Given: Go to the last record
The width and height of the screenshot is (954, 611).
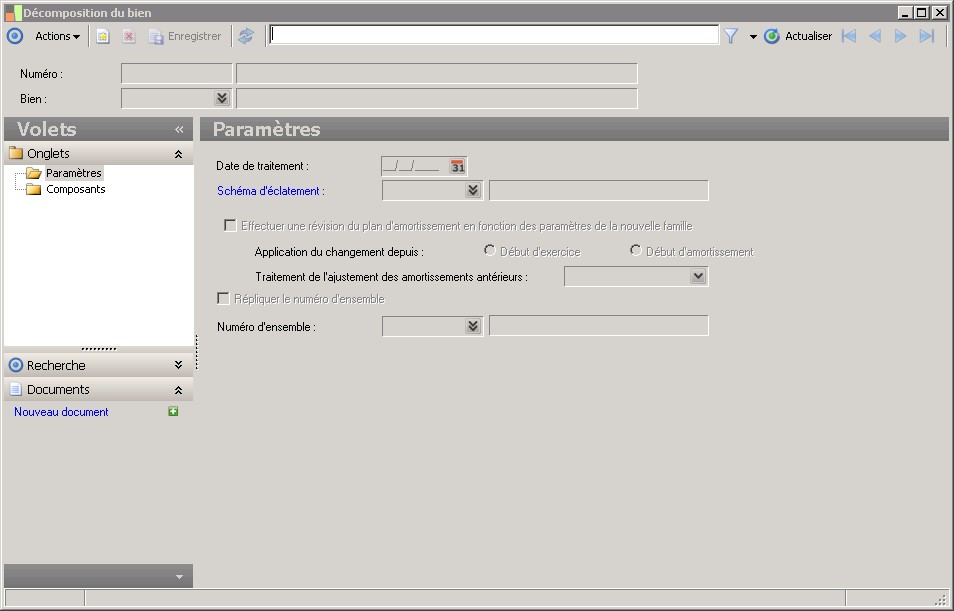Looking at the screenshot, I should point(927,37).
